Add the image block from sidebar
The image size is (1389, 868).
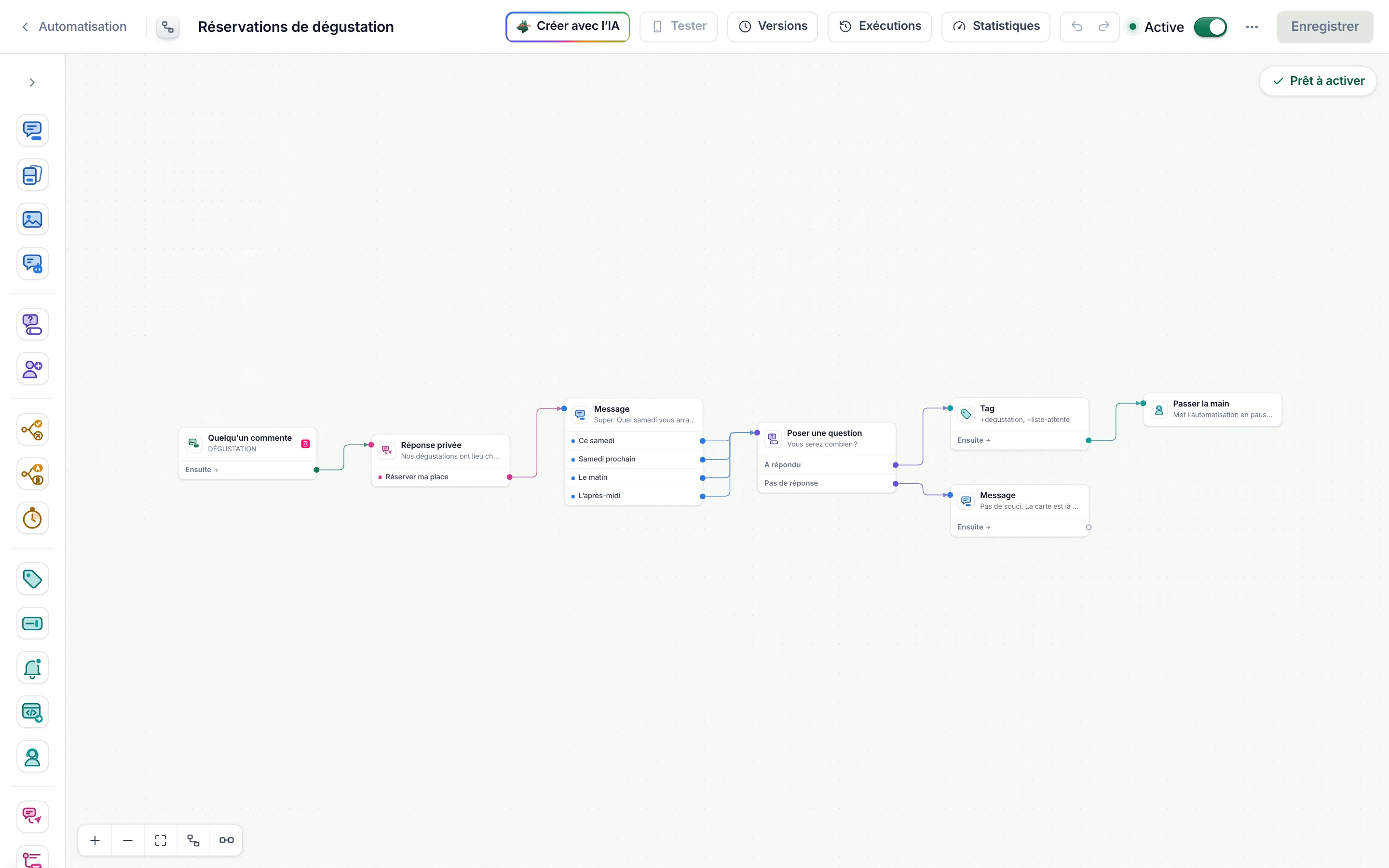pos(33,219)
